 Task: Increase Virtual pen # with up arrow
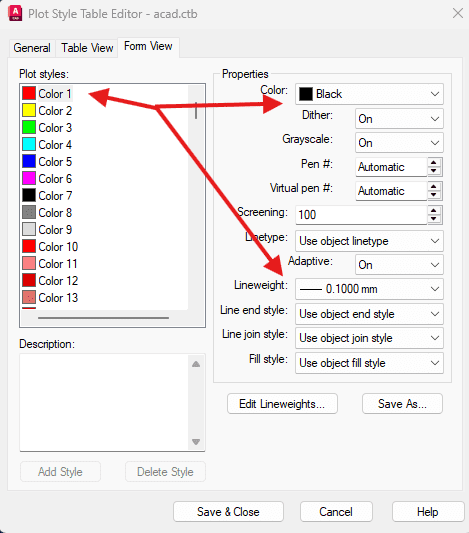point(434,187)
